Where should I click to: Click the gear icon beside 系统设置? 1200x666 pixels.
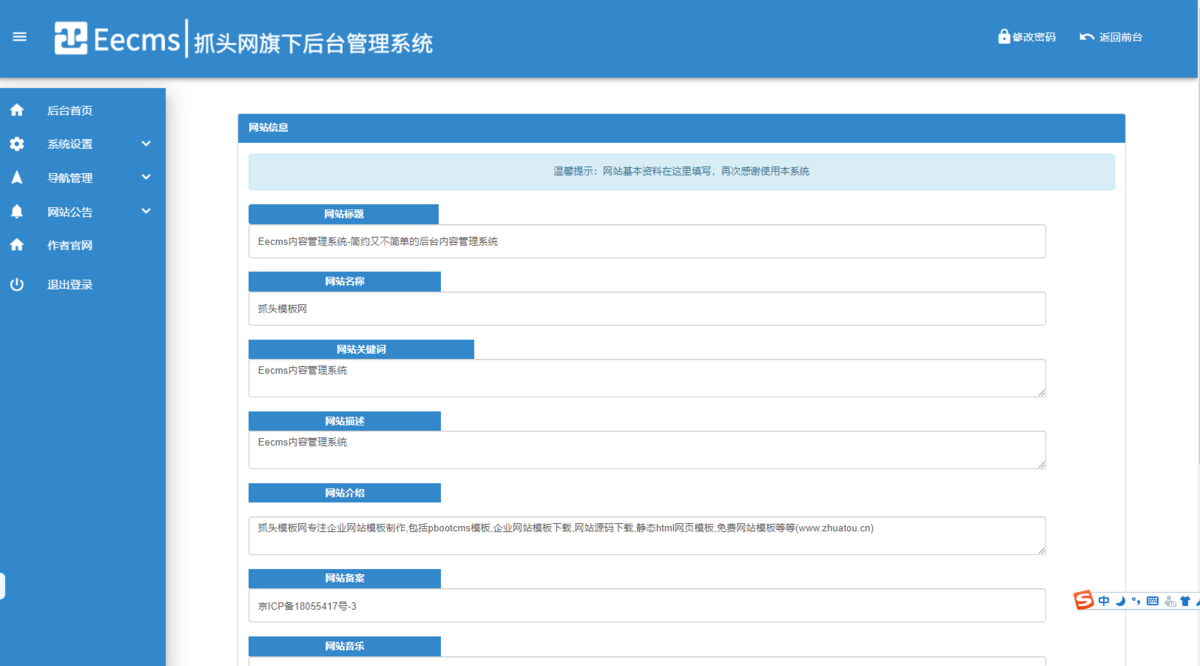(x=16, y=144)
